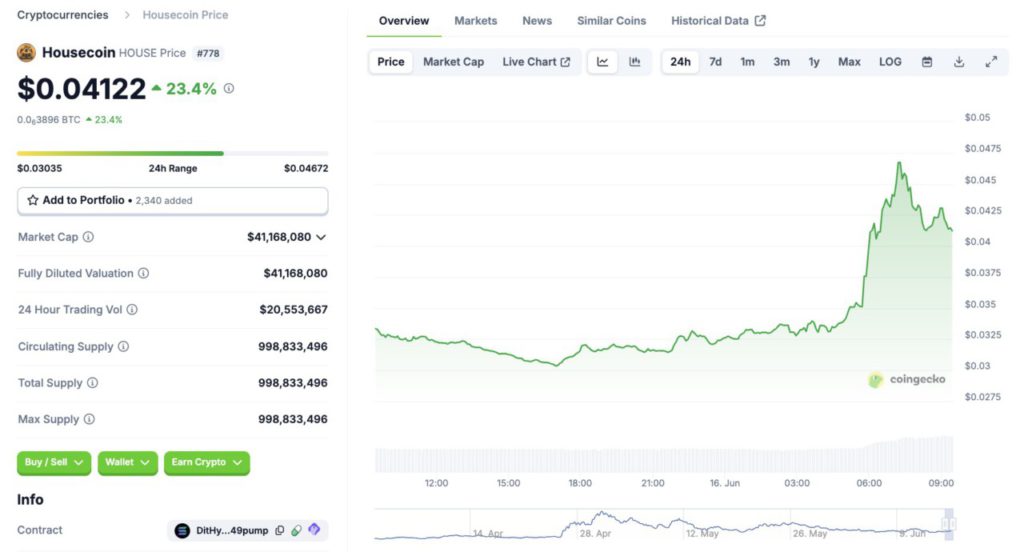1024x552 pixels.
Task: Toggle LOG scale on chart
Action: pyautogui.click(x=890, y=62)
